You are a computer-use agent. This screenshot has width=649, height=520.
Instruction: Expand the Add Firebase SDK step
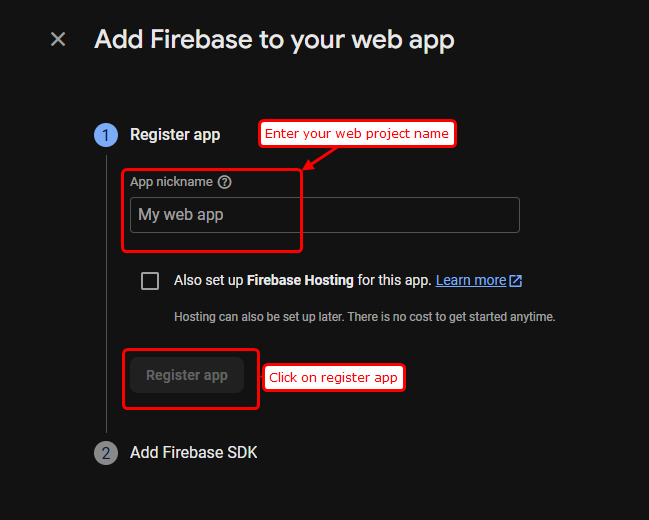click(x=193, y=453)
